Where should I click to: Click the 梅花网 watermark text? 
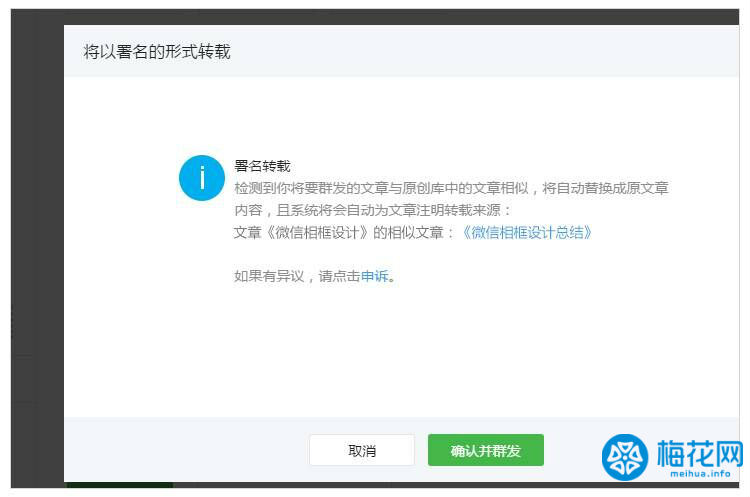pos(700,454)
